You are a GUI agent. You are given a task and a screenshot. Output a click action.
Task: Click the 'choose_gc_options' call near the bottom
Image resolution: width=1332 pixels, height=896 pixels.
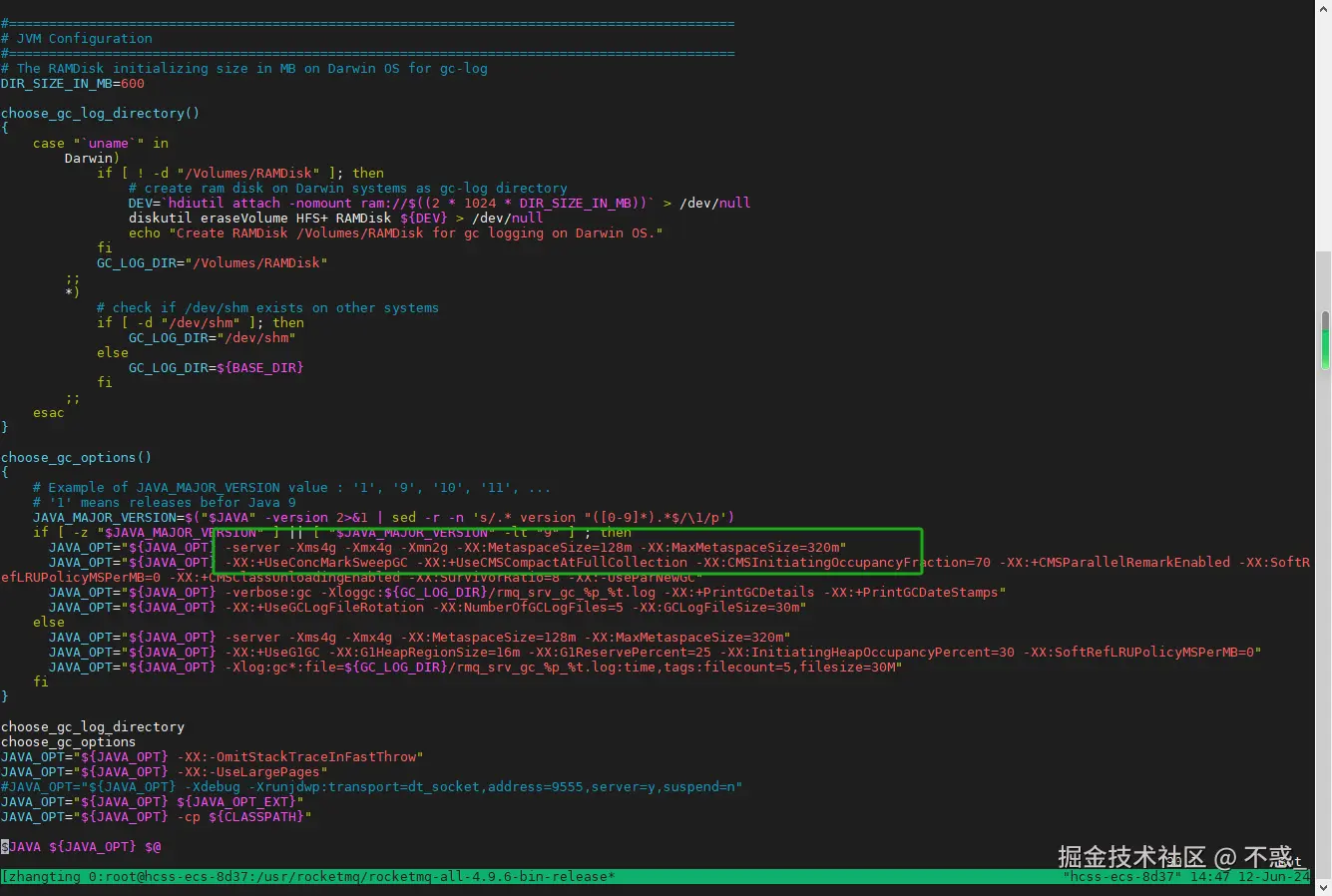pos(69,741)
